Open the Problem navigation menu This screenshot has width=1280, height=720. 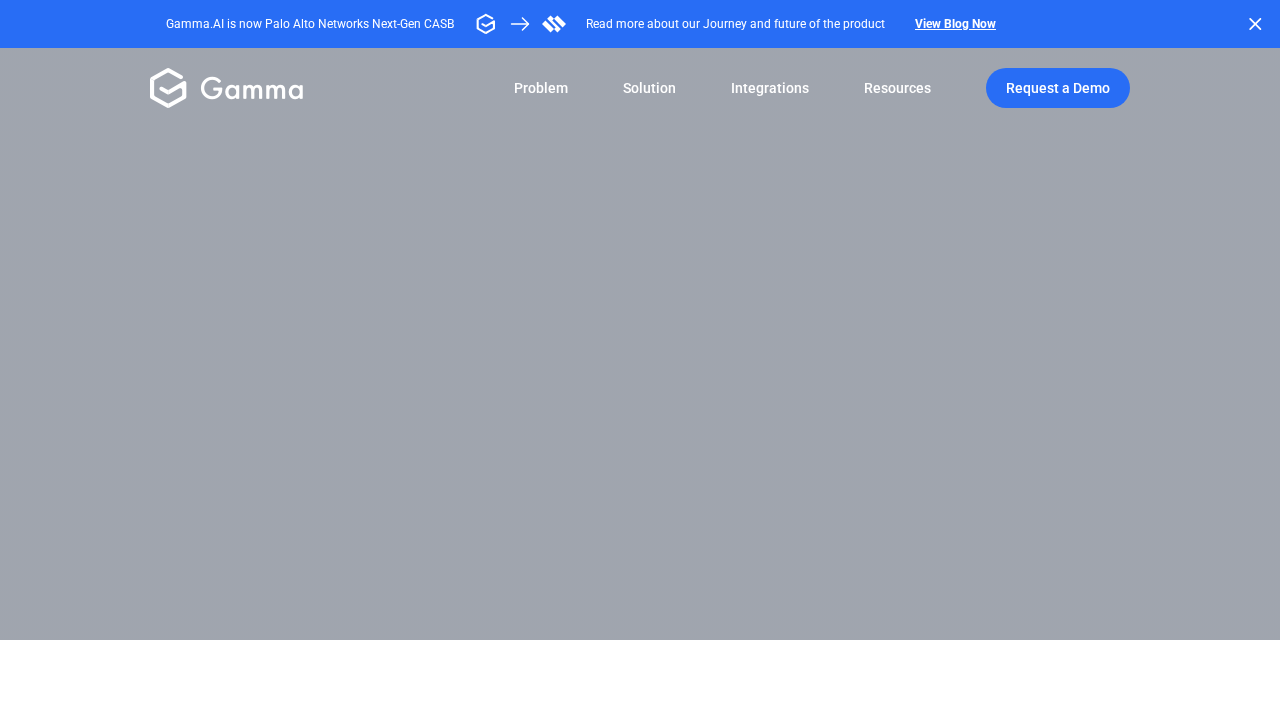tap(540, 88)
